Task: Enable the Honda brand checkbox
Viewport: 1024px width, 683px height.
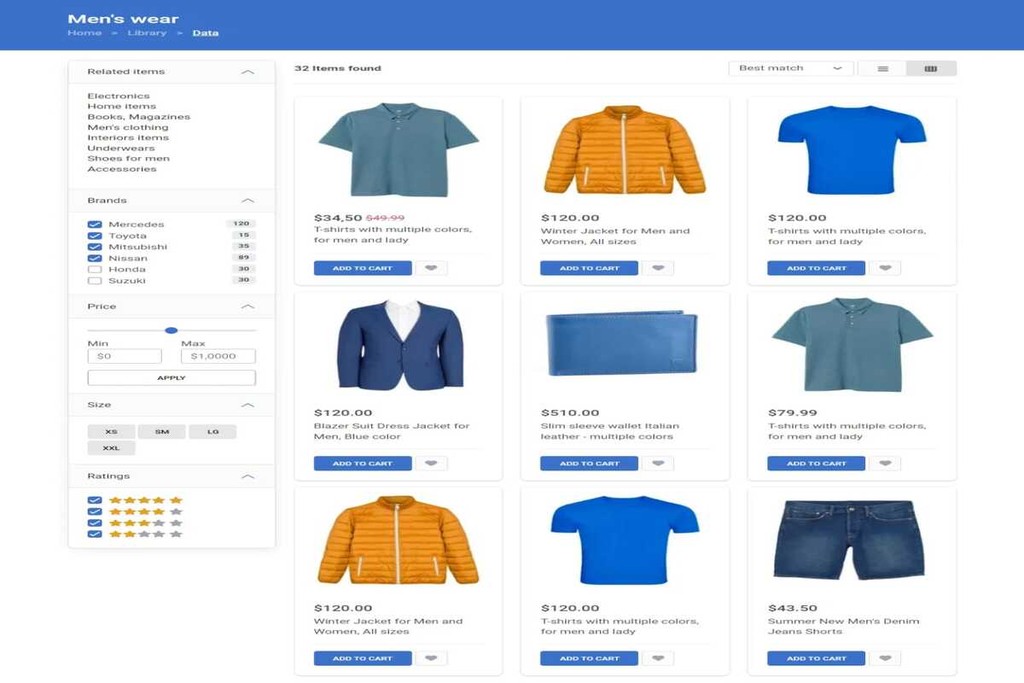Action: (95, 270)
